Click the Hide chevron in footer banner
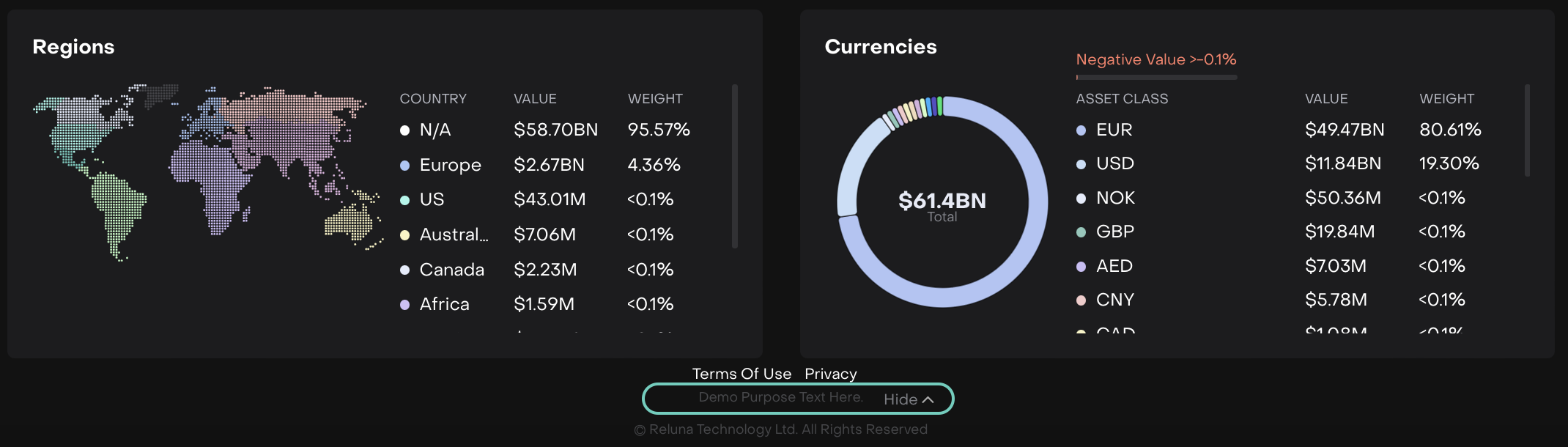The image size is (1568, 447). (928, 399)
